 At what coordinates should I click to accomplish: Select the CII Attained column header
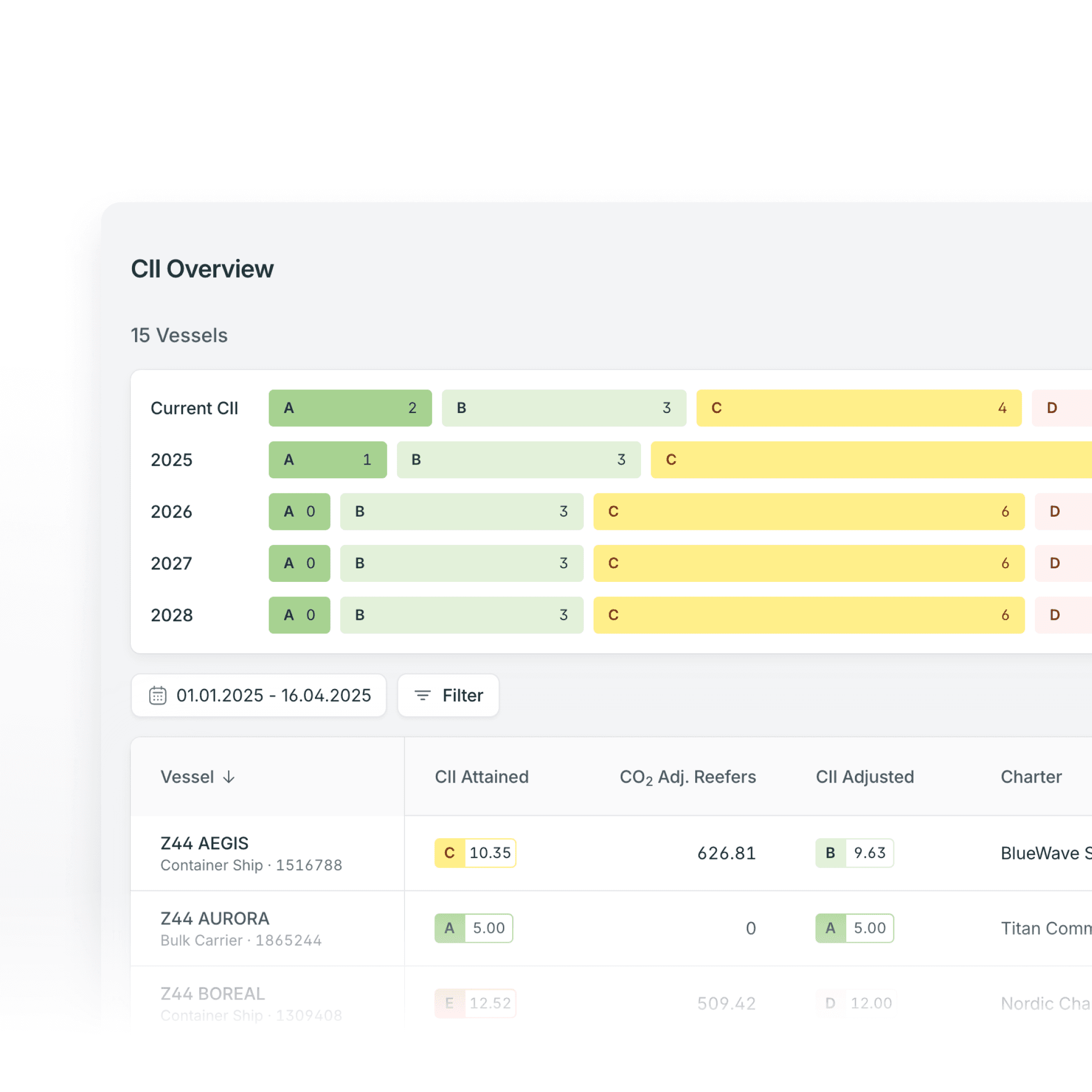[x=482, y=777]
